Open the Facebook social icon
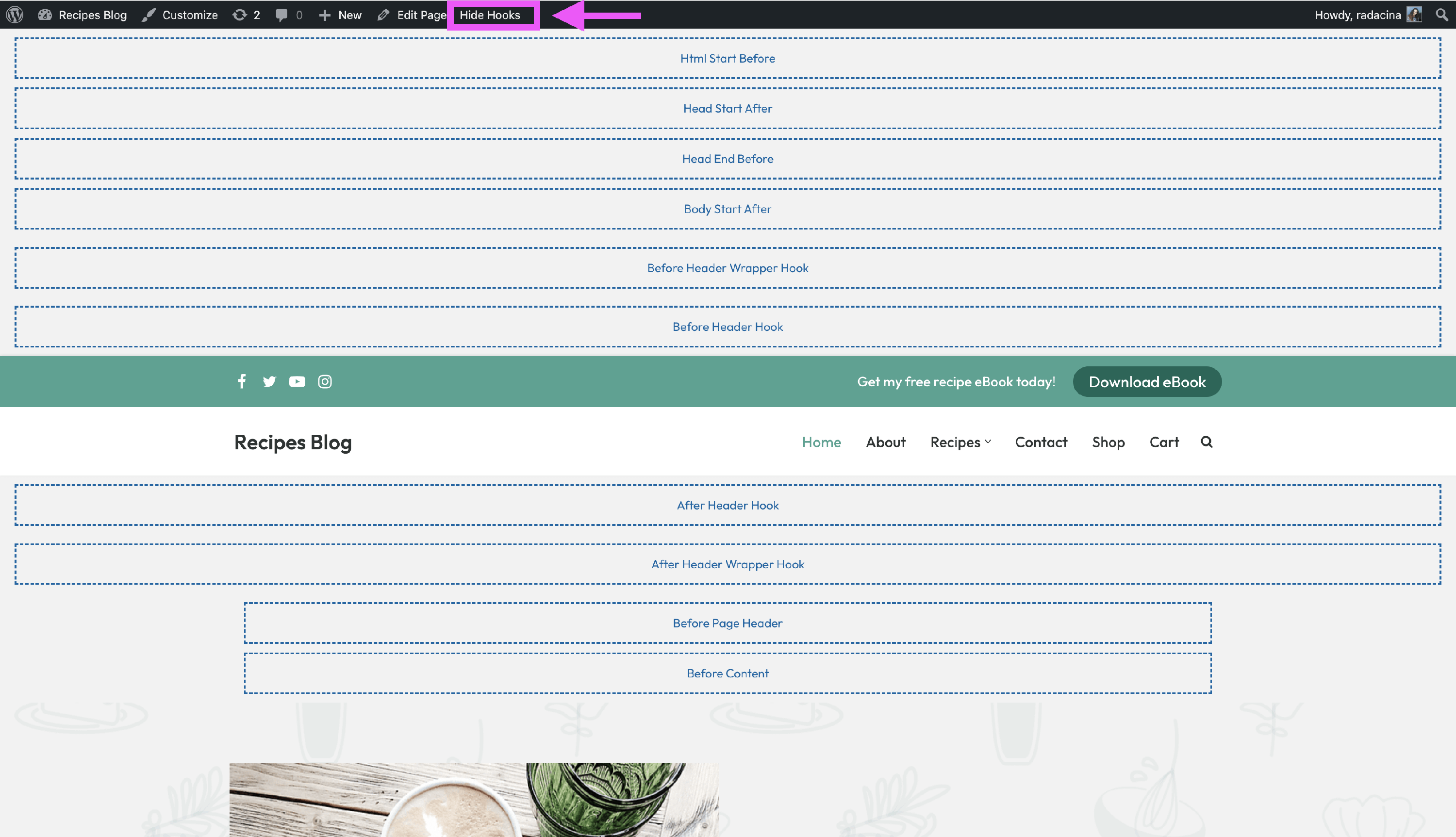This screenshot has height=837, width=1456. coord(242,382)
